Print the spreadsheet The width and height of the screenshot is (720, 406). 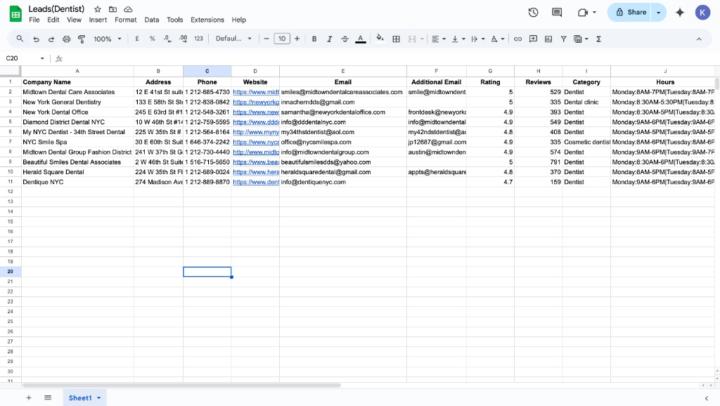point(67,39)
